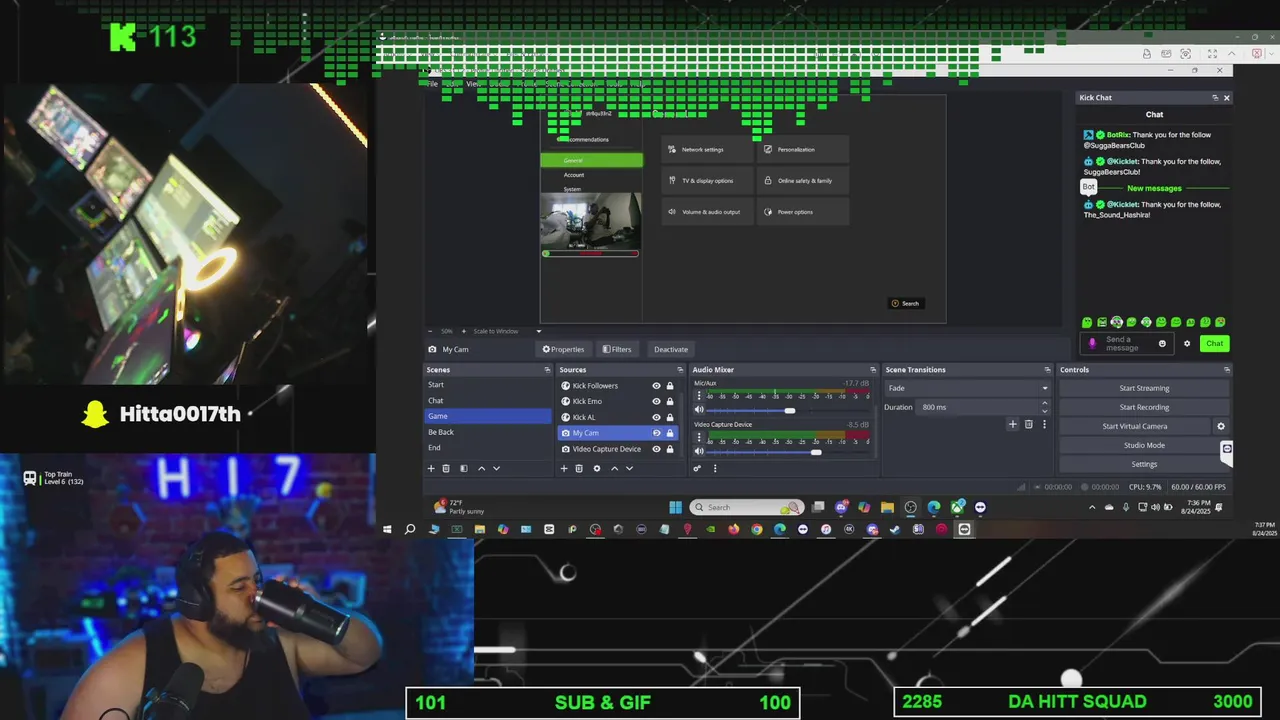Pop out the Kick Chat dock
Viewport: 1280px width, 720px height.
click(x=1215, y=97)
